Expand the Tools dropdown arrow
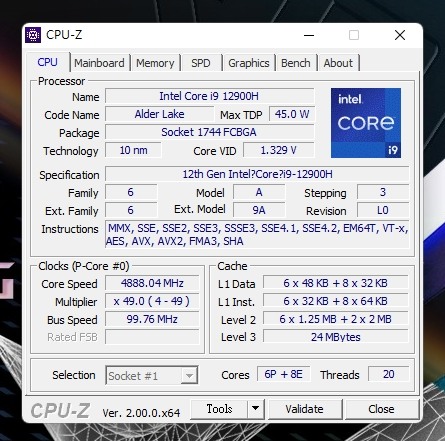445x441 pixels. point(256,409)
